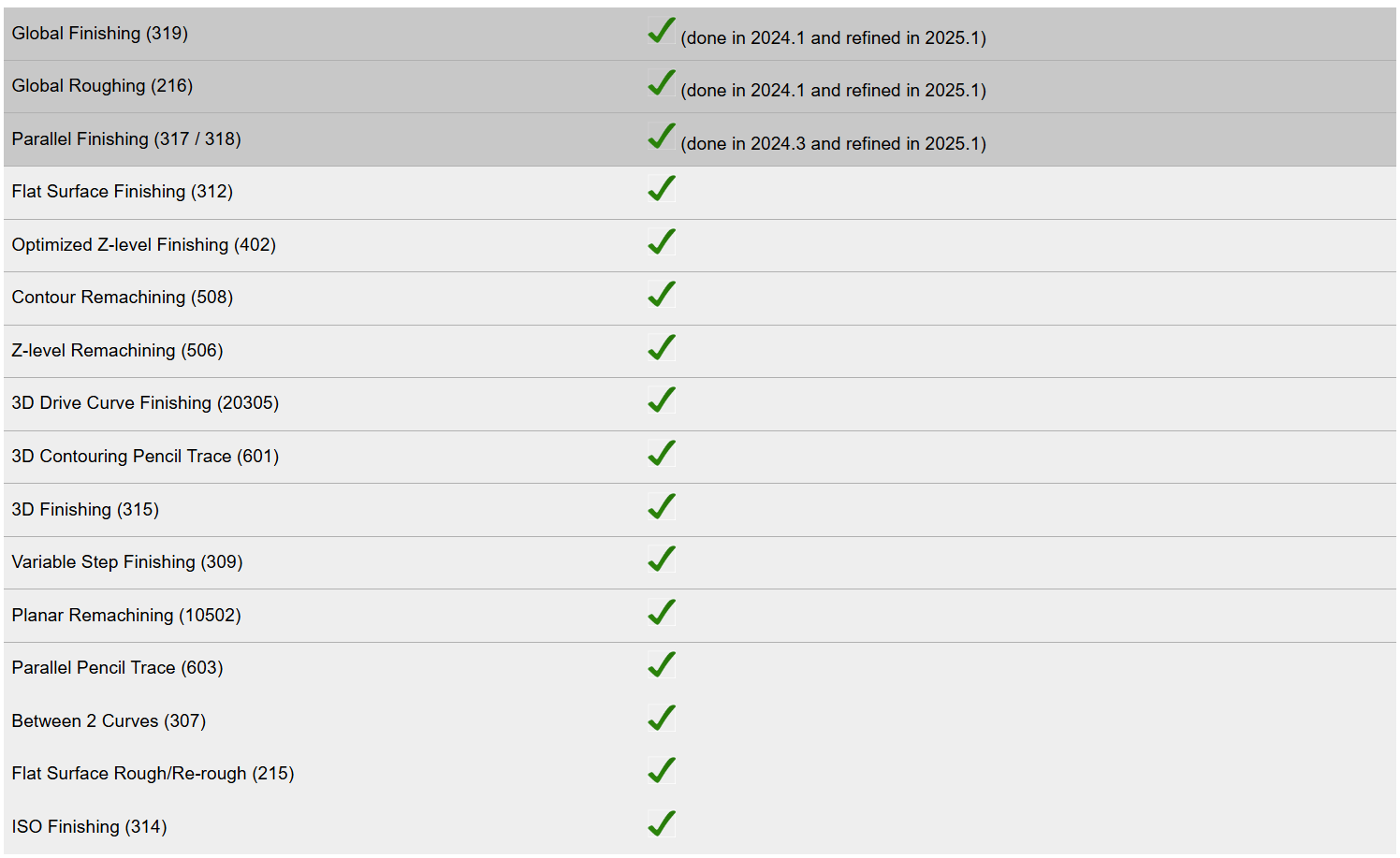Click the Planar Remachining (10502) label
This screenshot has width=1400, height=858.
[x=126, y=616]
